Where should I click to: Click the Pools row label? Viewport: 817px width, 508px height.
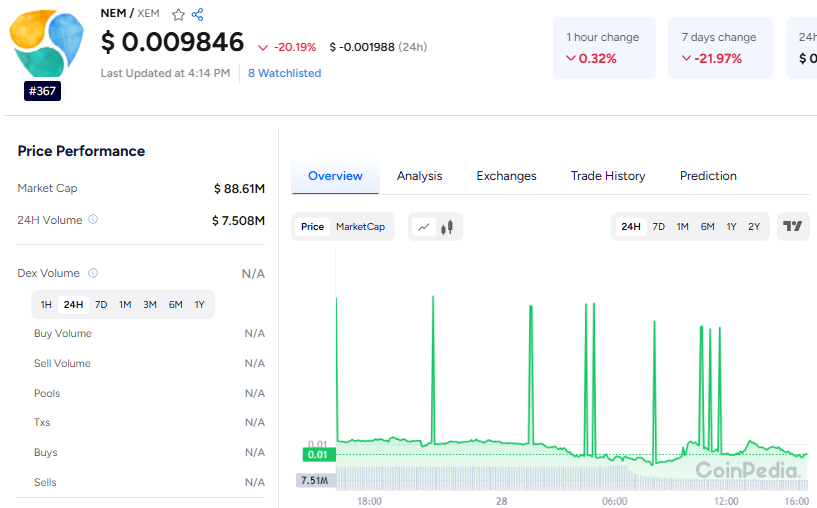[x=47, y=393]
